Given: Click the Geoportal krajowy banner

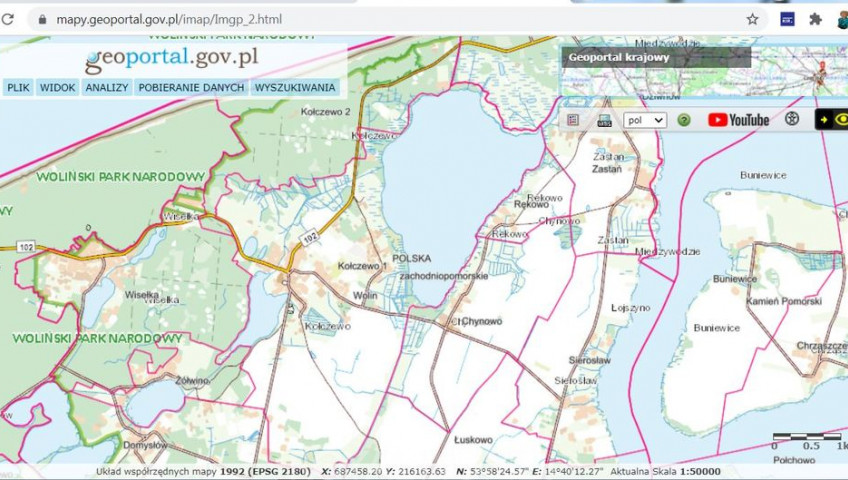Looking at the screenshot, I should [655, 57].
